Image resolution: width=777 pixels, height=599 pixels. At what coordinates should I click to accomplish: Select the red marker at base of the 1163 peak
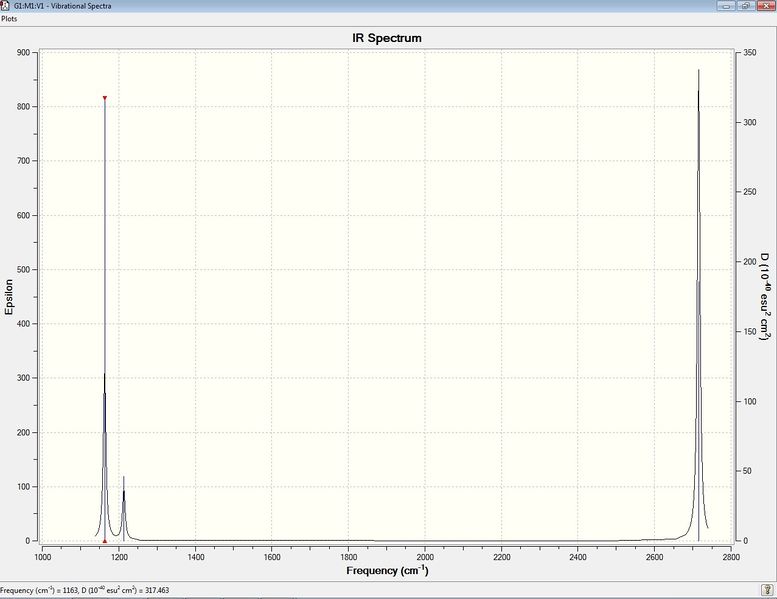105,541
